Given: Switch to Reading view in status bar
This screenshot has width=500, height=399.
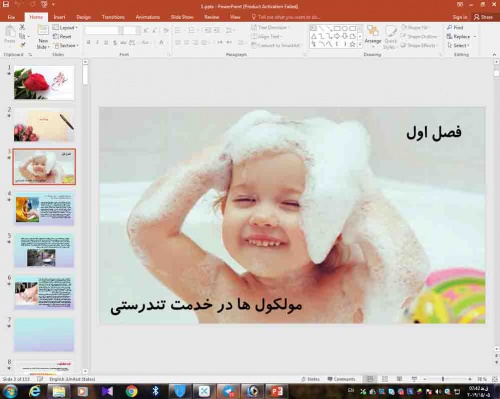Looking at the screenshot, I should click(x=399, y=379).
